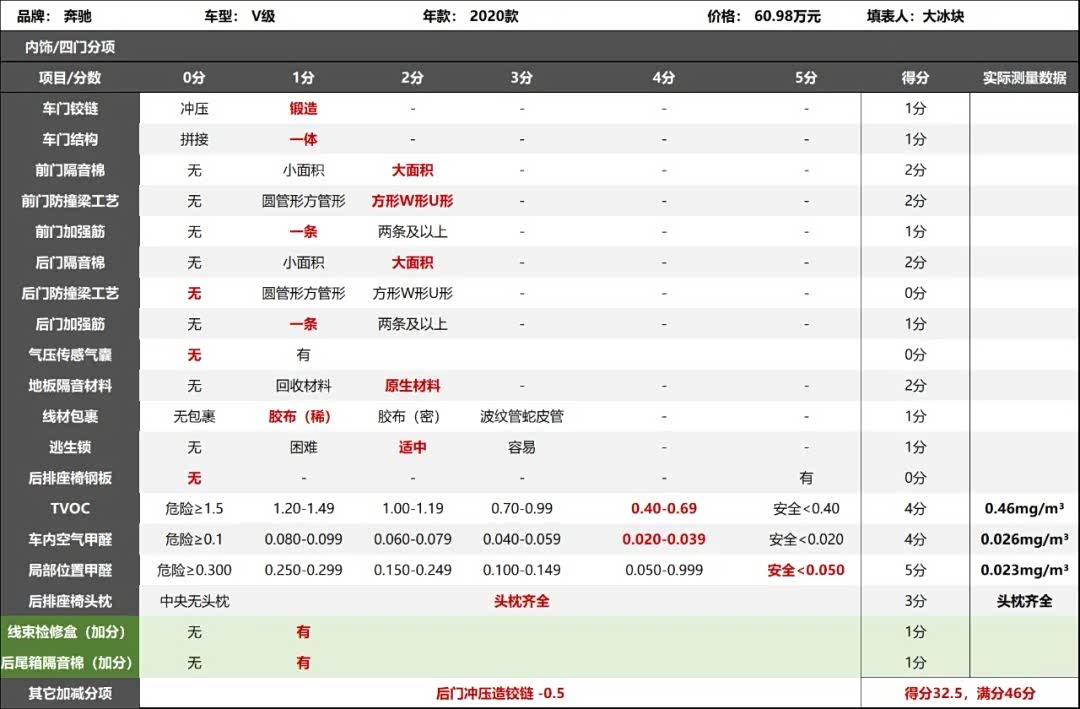Click the 后门冲压造铰链 -0.5 note
Viewport: 1080px width, 709px height.
pos(500,693)
